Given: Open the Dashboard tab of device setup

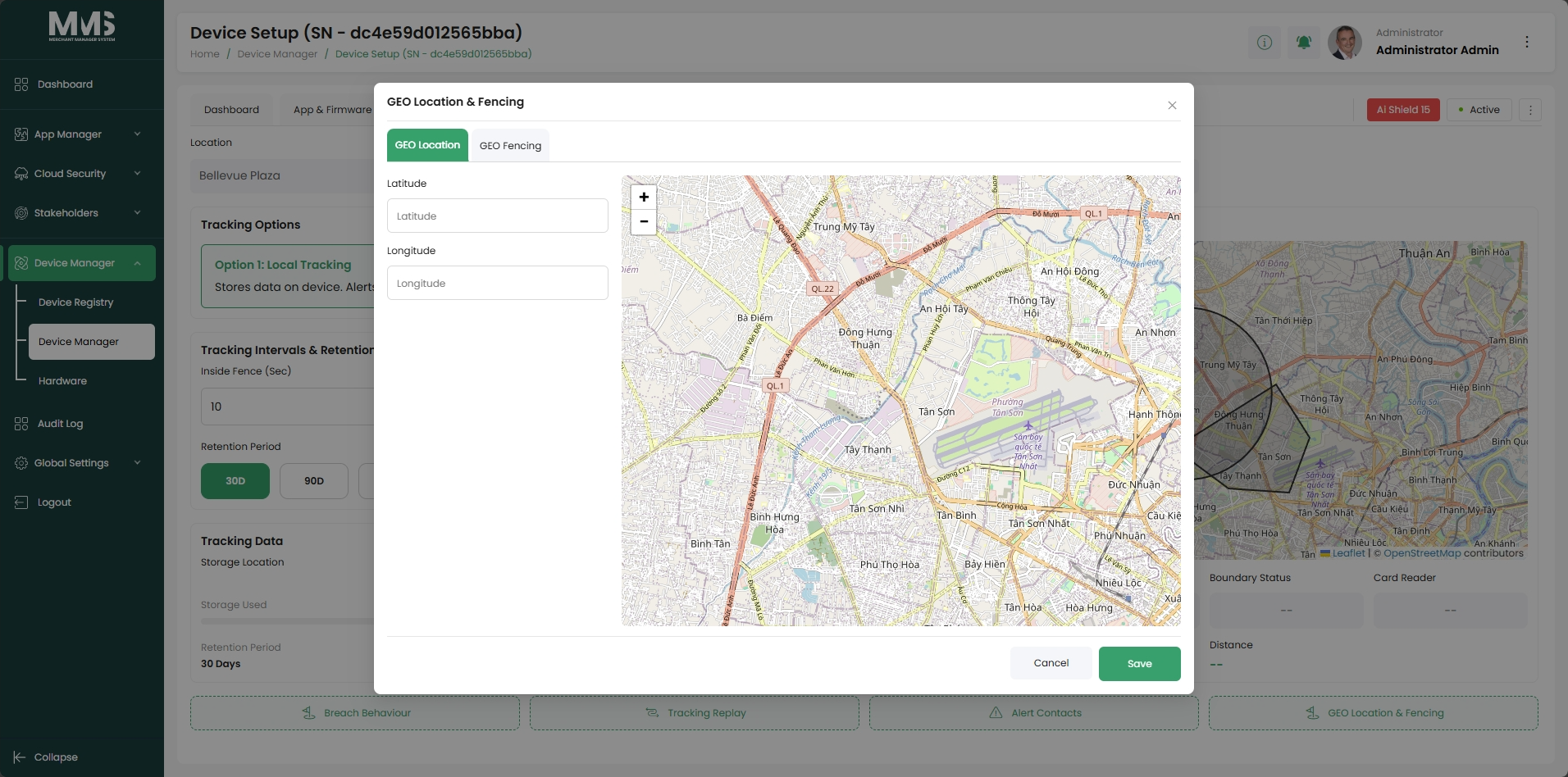Looking at the screenshot, I should pos(231,110).
